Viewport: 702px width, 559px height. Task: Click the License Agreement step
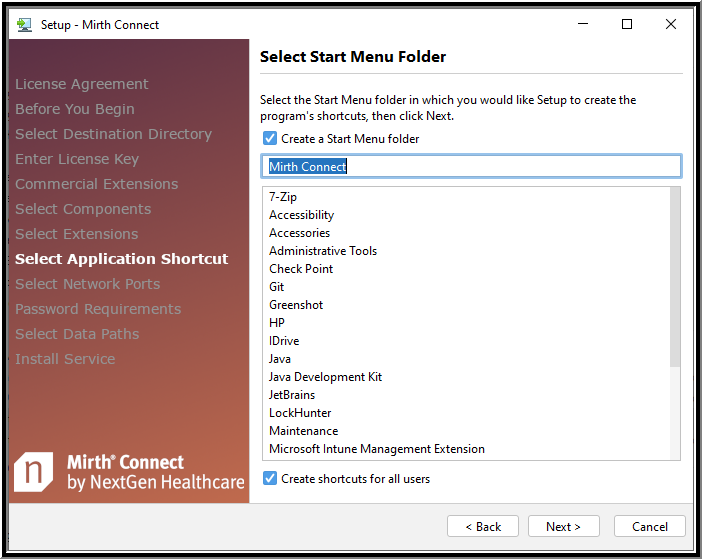[x=81, y=84]
